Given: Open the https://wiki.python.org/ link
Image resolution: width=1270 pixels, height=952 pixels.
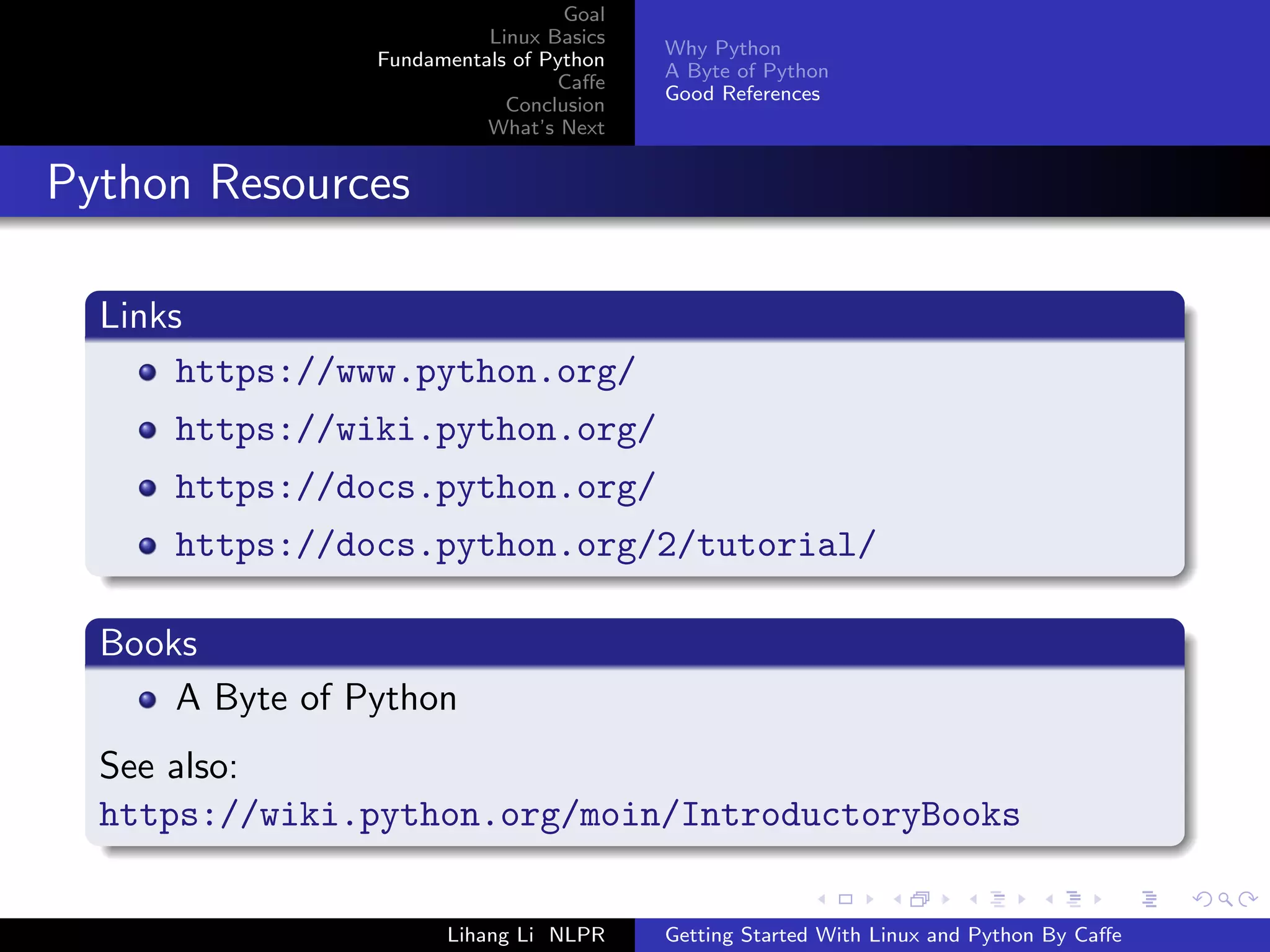Looking at the screenshot, I should click(x=415, y=430).
